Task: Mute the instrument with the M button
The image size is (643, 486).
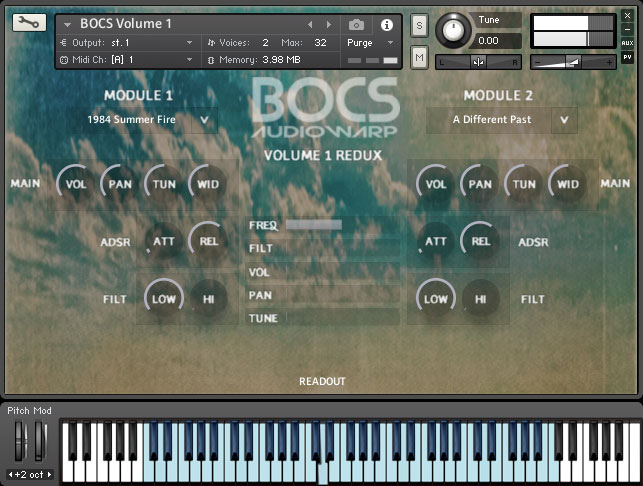Action: coord(419,57)
